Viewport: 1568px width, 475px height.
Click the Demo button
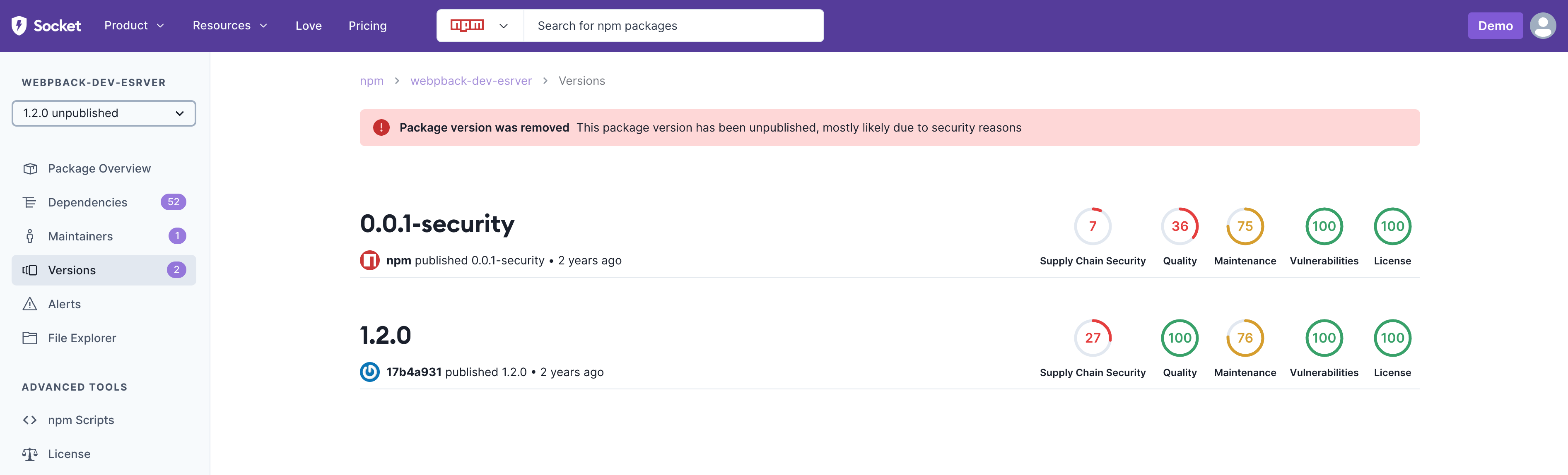[x=1495, y=26]
